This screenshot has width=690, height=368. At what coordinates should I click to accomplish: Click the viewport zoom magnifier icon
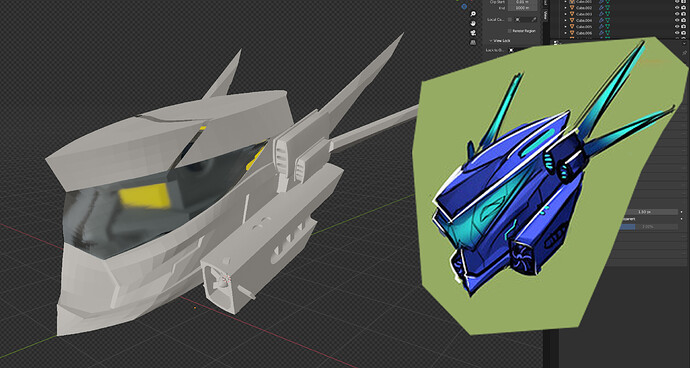pos(473,14)
